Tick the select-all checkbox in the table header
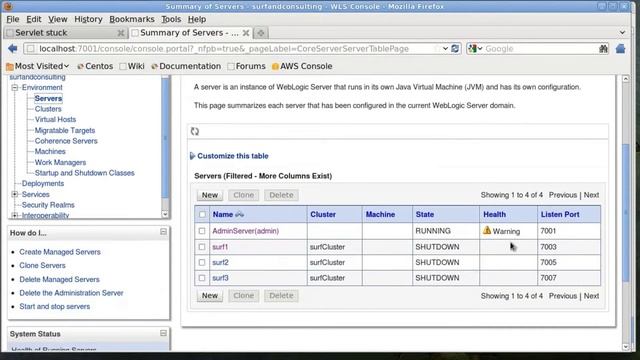Viewport: 640px width, 360px height. [x=202, y=214]
